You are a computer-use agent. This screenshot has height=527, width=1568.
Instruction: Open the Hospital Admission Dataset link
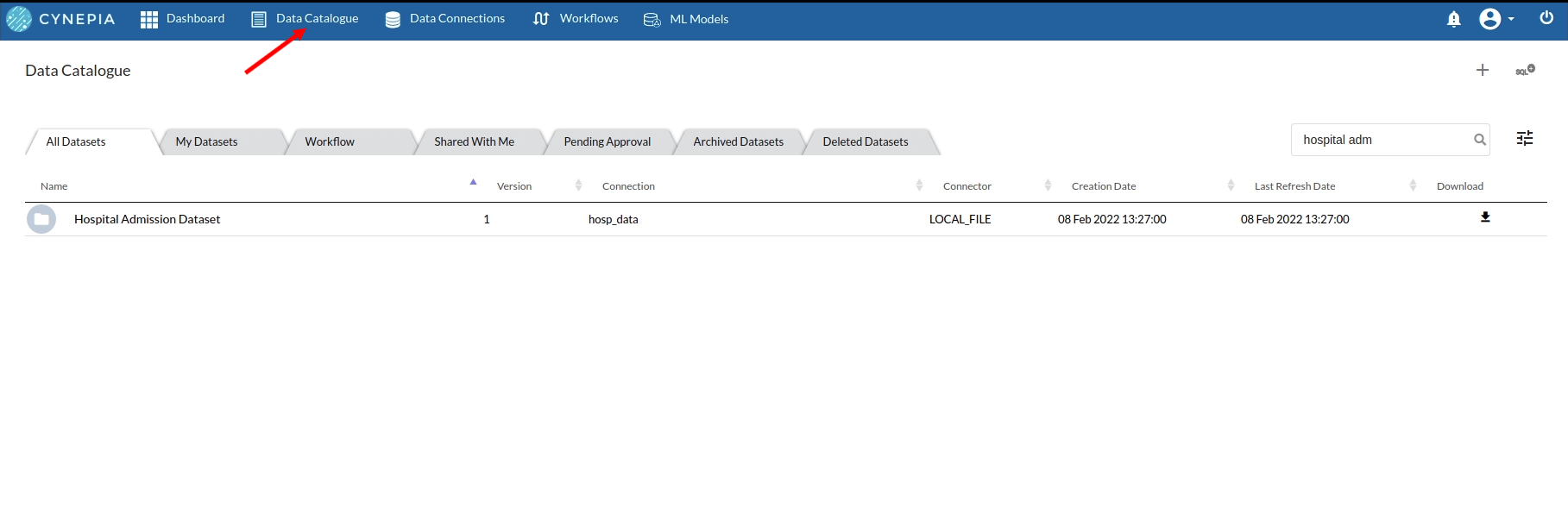(148, 219)
